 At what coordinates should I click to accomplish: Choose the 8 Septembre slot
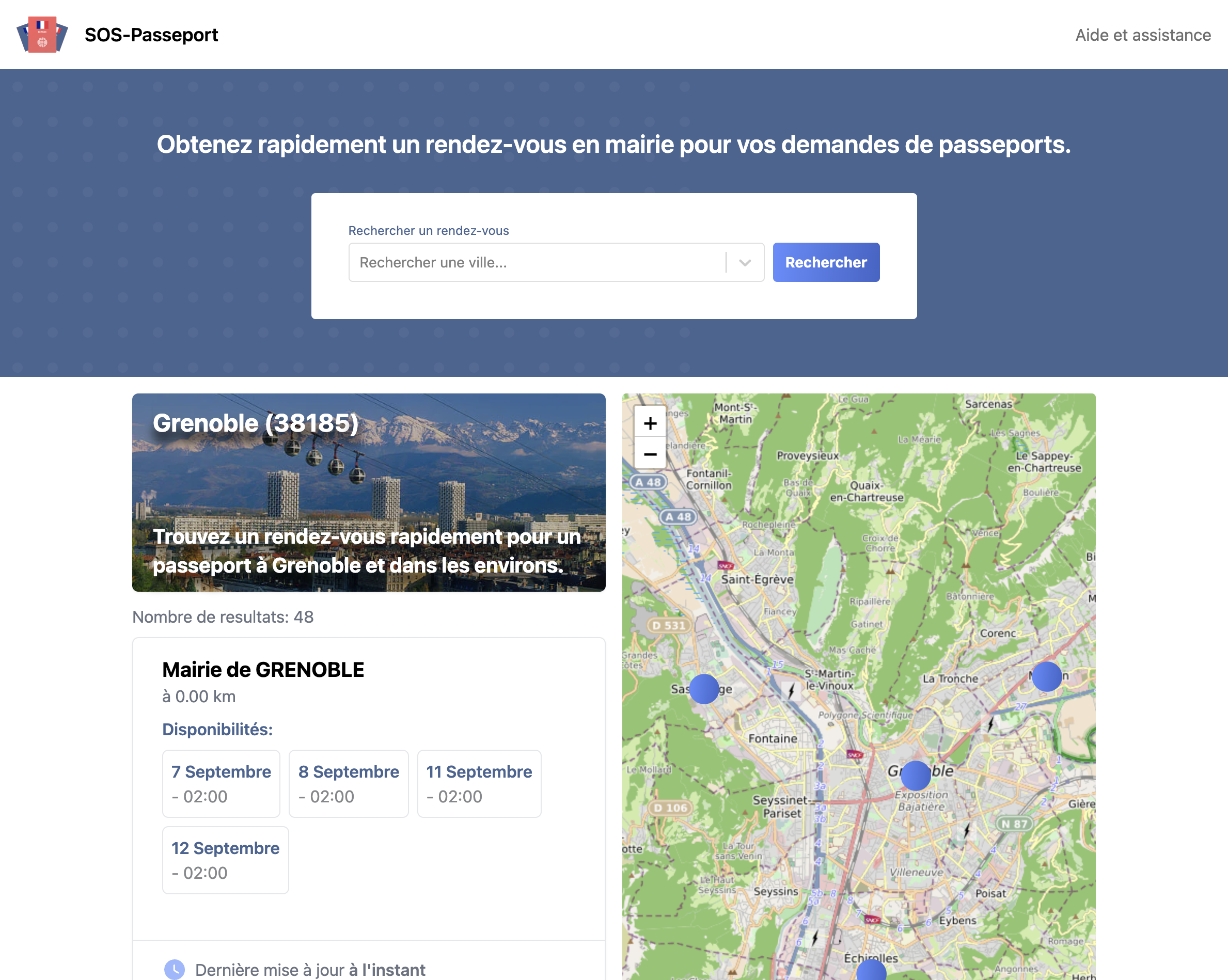click(349, 784)
